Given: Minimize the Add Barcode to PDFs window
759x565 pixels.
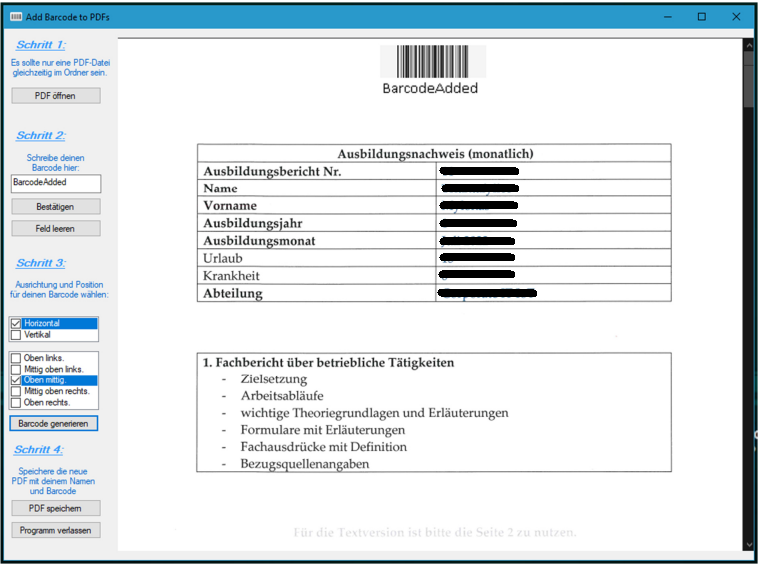Looking at the screenshot, I should [668, 17].
